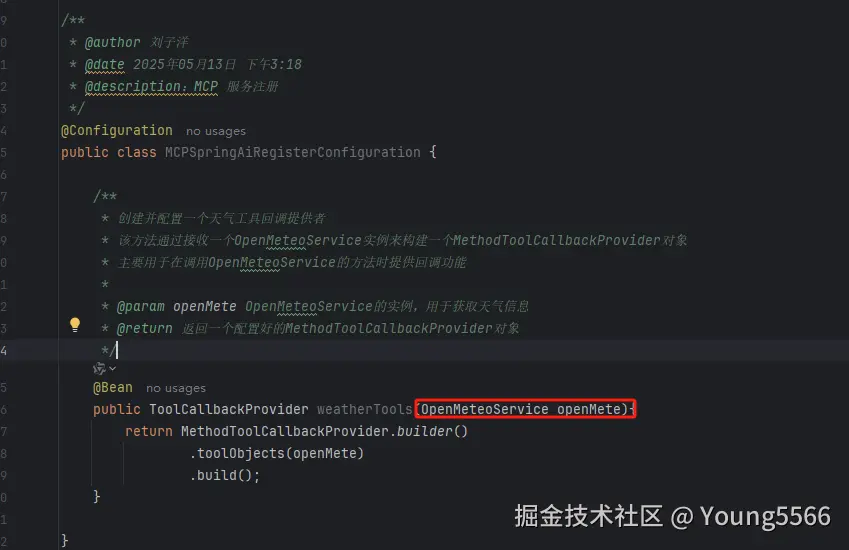Click the class name MCPSpringAiRegisterConfiguration

coord(292,153)
